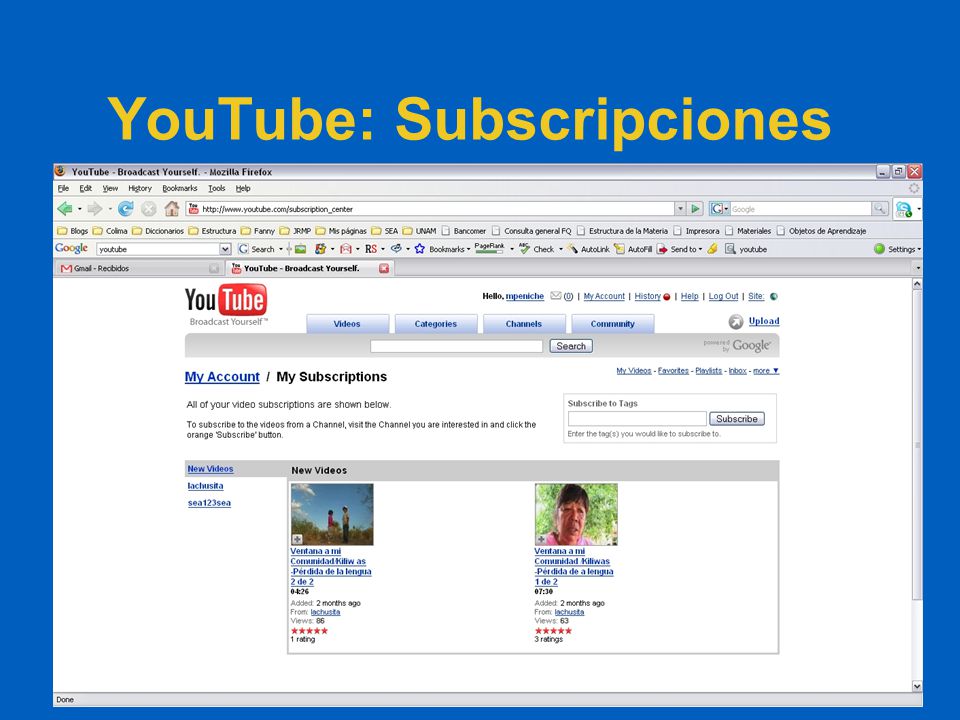This screenshot has height=720, width=960.
Task: Go back with the green Back arrow
Action: pos(64,209)
